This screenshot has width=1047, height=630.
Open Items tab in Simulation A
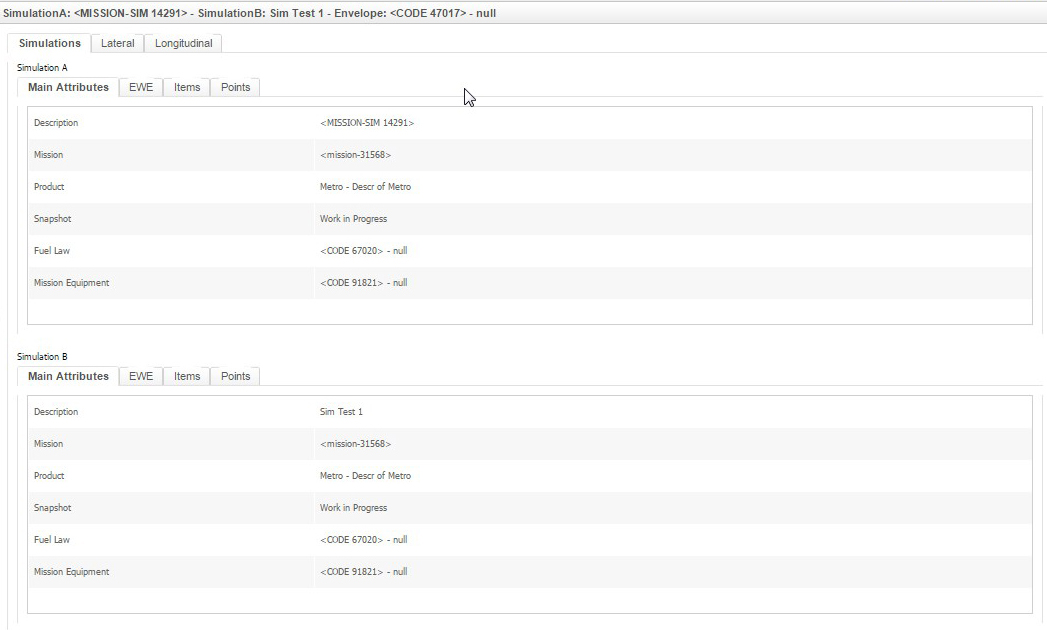point(187,88)
